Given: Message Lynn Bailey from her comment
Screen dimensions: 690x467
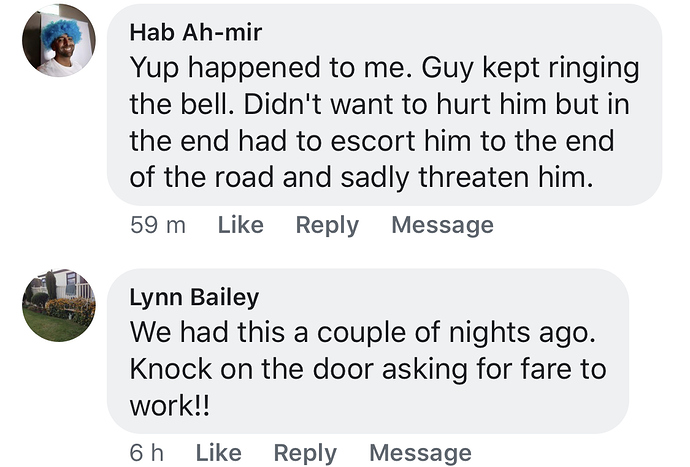Looking at the screenshot, I should pos(420,453).
